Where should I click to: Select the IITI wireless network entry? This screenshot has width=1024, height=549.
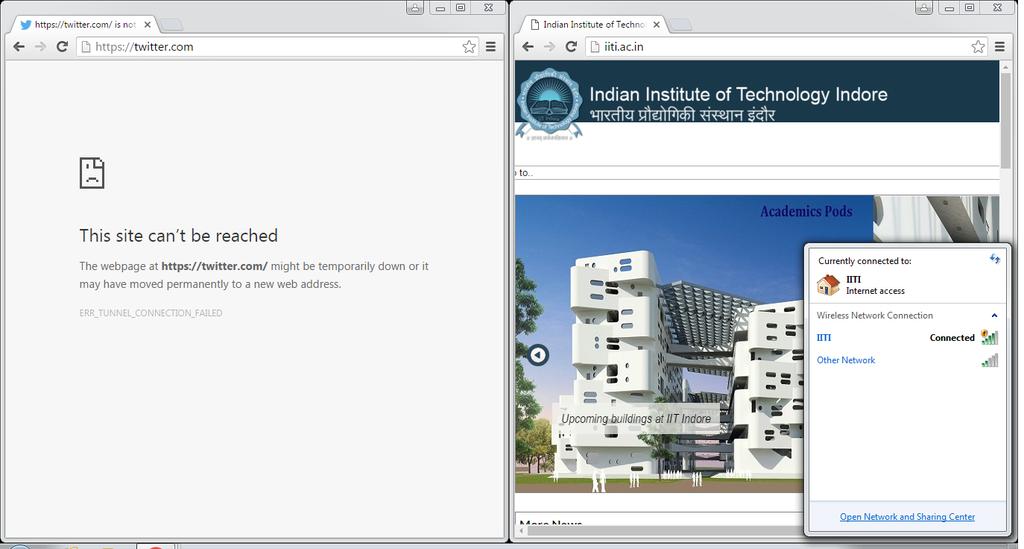point(907,337)
